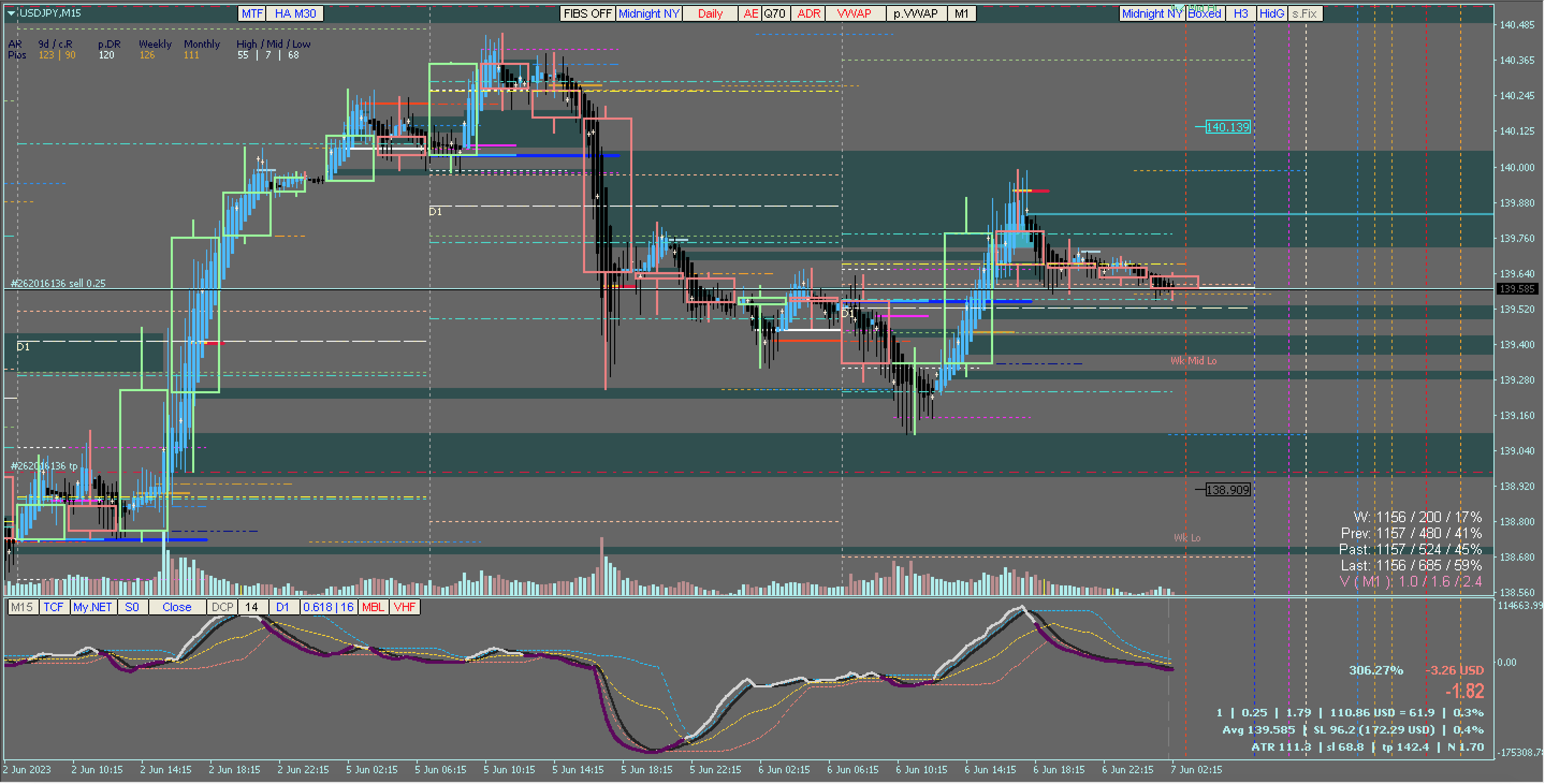Click the 0.618 | 16 setting button

coord(328,607)
